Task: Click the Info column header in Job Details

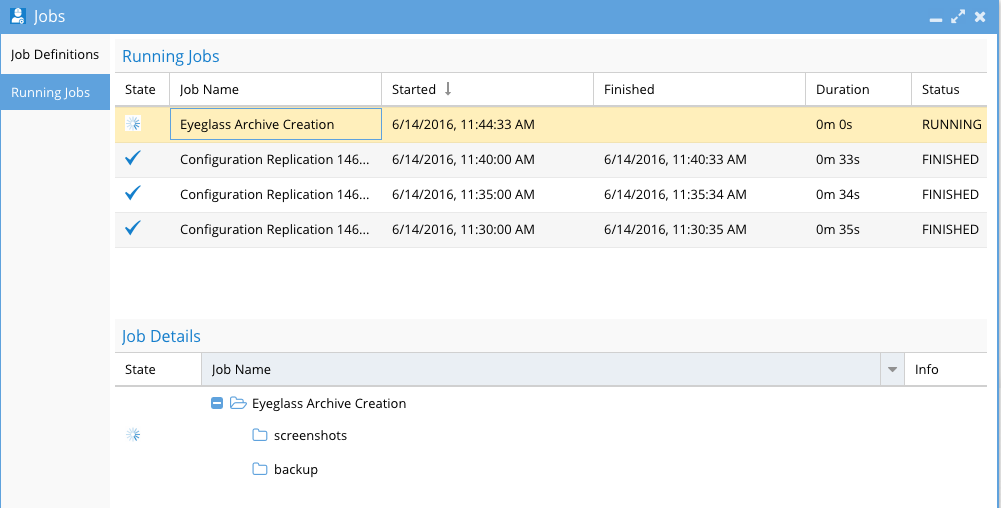Action: point(946,370)
